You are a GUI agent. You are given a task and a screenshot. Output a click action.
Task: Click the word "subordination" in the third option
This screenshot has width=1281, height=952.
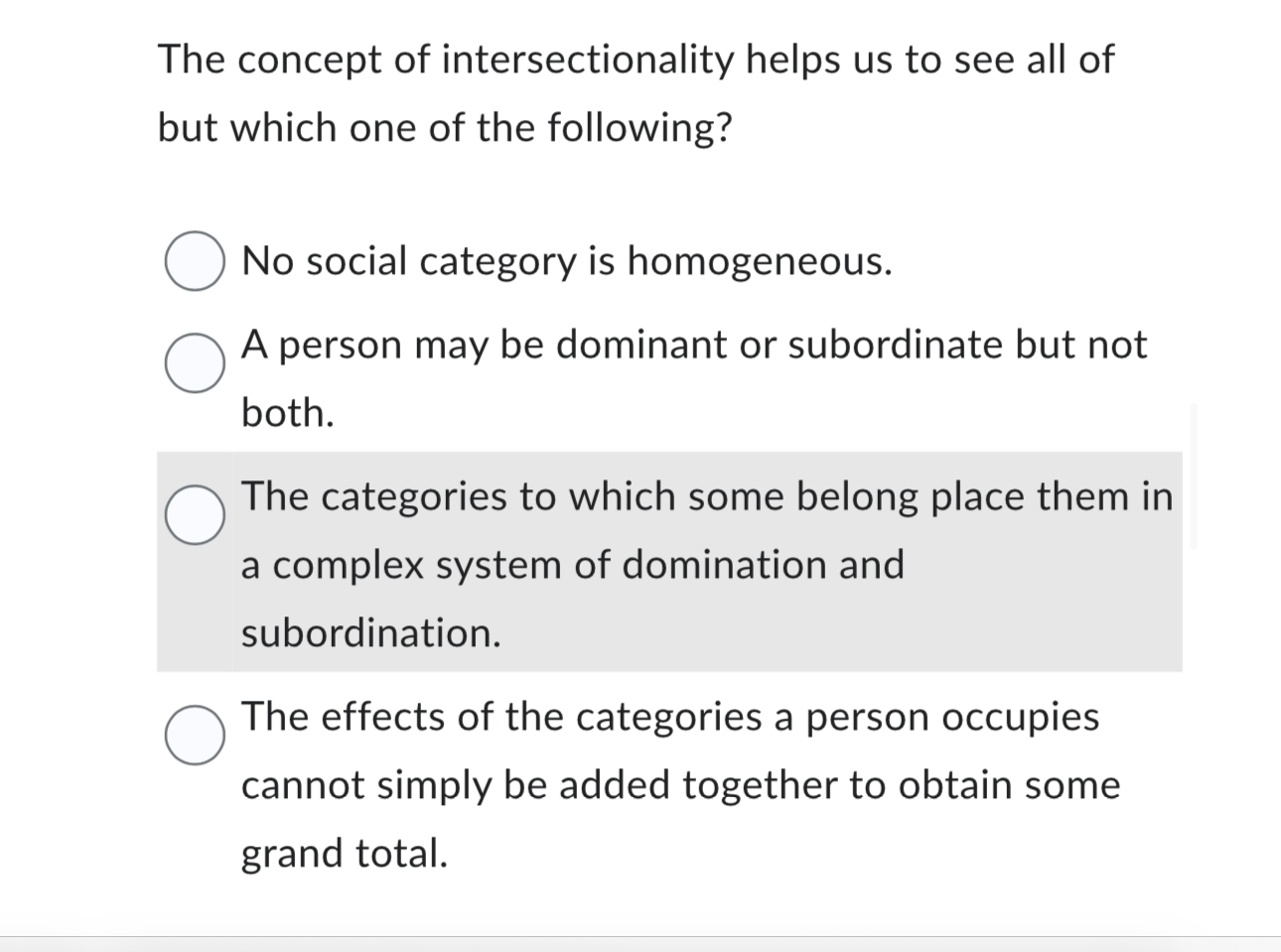(368, 632)
